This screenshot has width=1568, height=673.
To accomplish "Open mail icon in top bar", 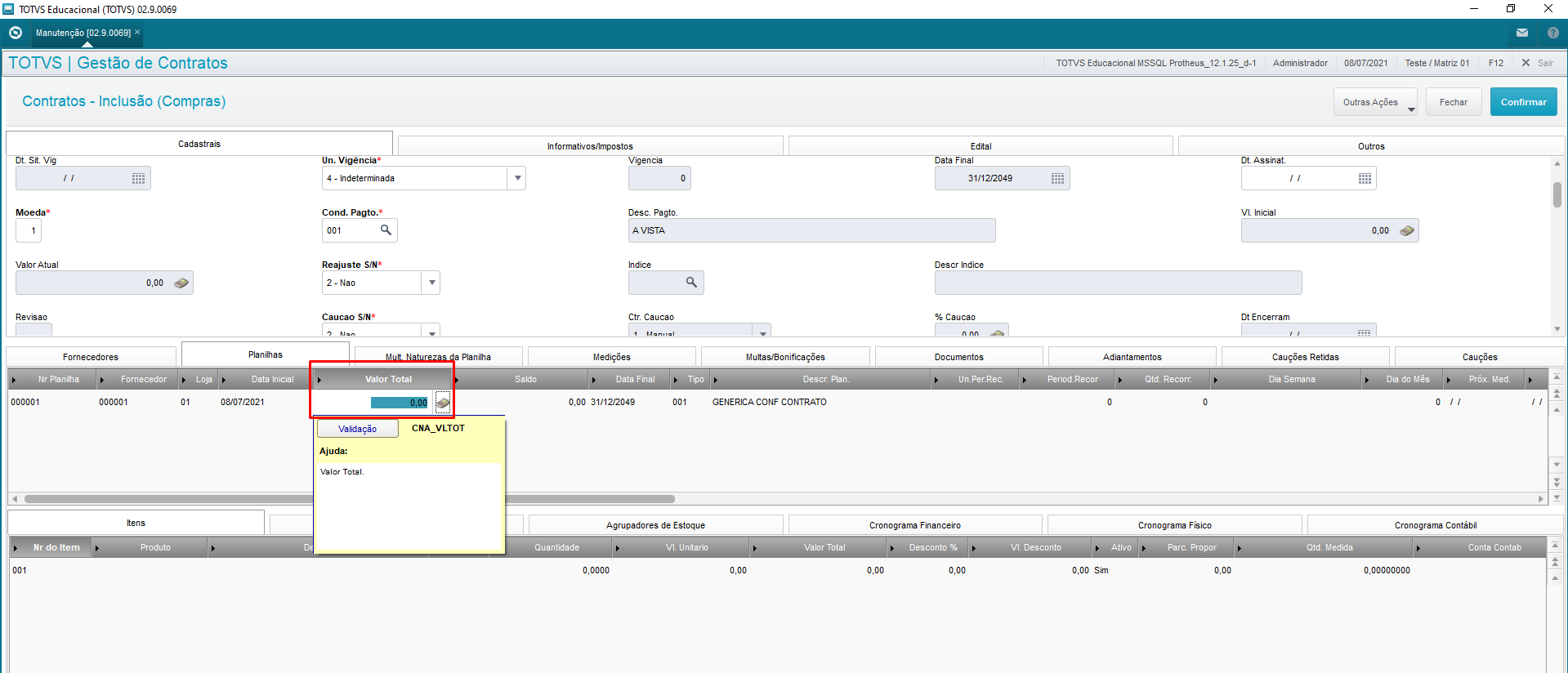I will (1521, 33).
